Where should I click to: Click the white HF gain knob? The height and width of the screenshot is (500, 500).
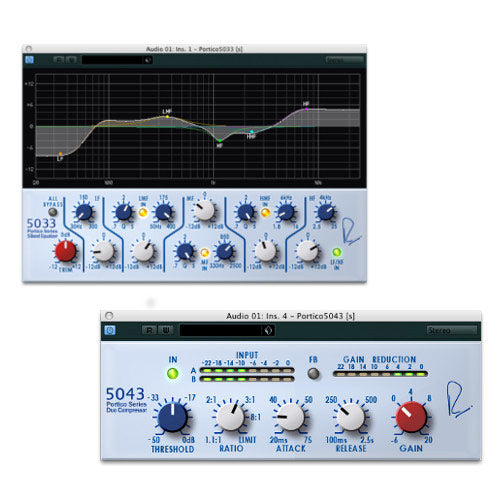pos(307,251)
